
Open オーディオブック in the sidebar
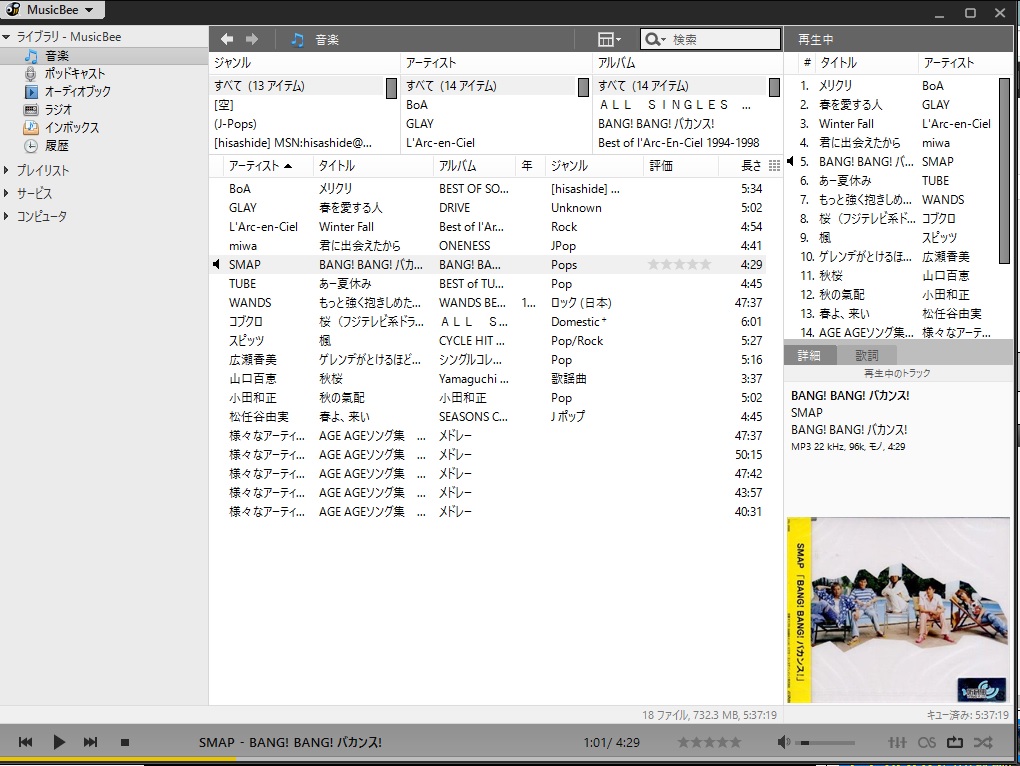[x=77, y=91]
